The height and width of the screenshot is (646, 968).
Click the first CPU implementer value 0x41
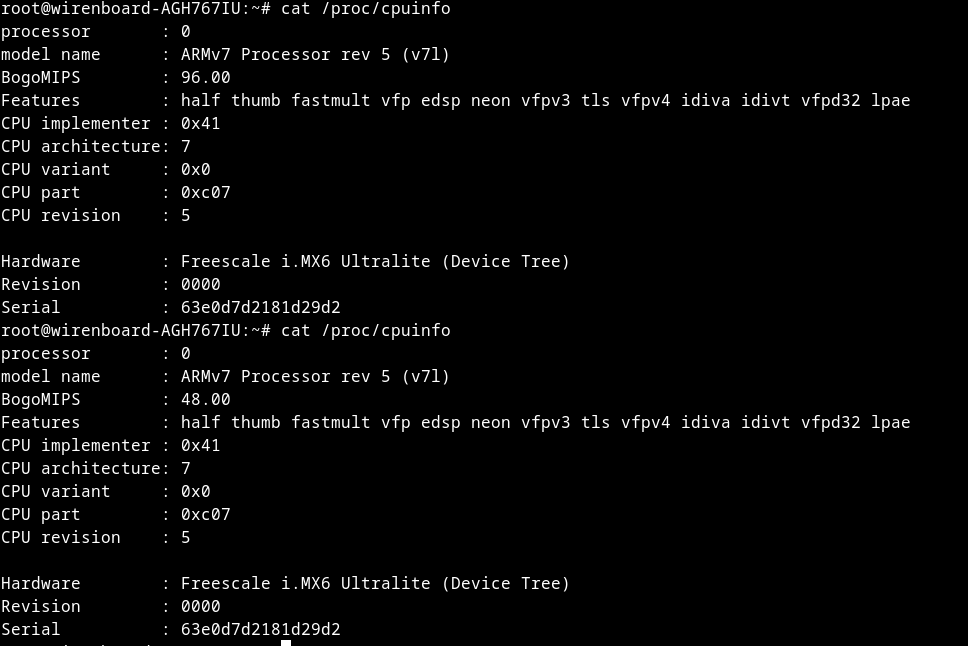[x=200, y=123]
